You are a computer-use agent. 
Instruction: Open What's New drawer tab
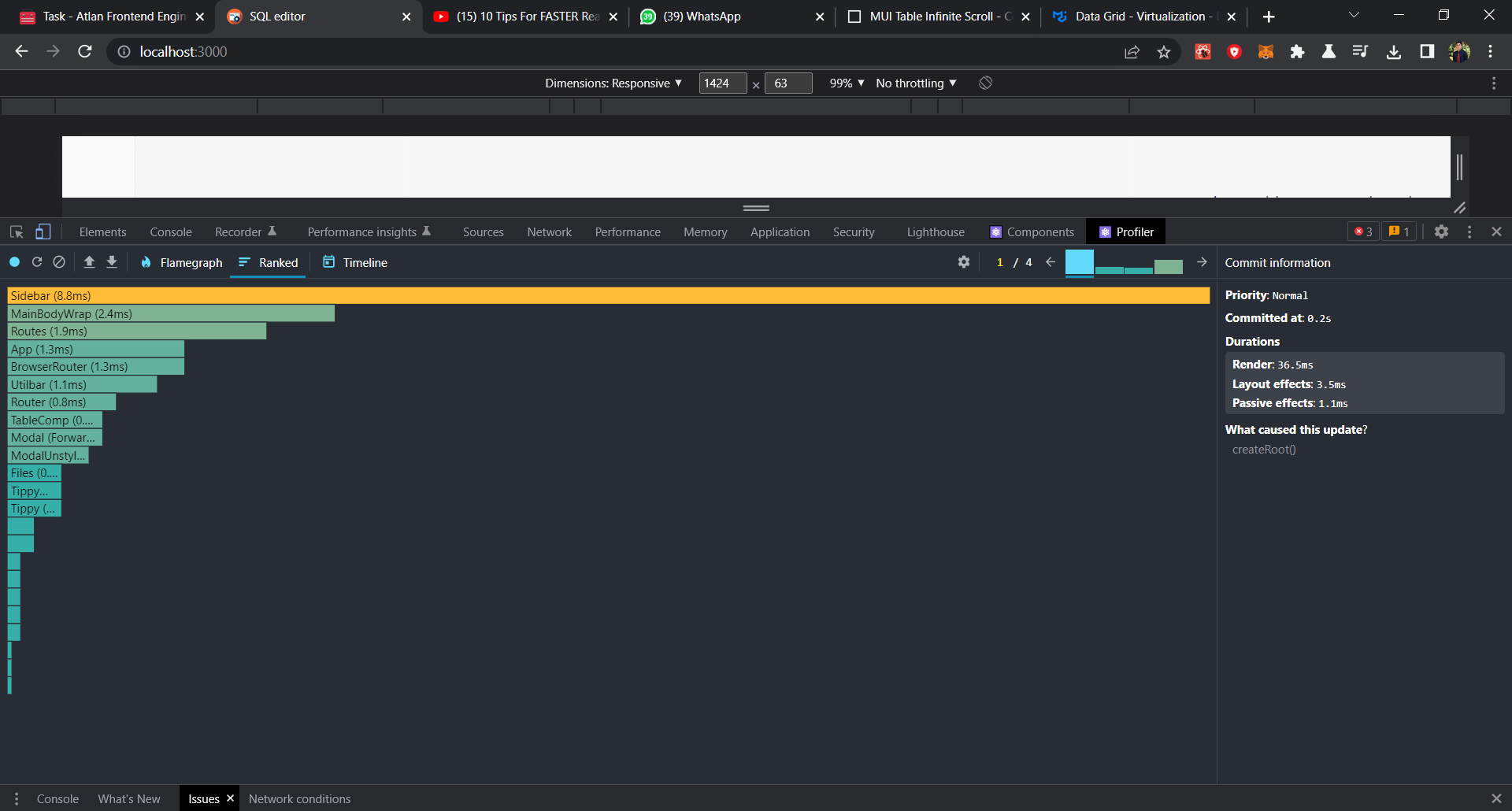point(129,798)
